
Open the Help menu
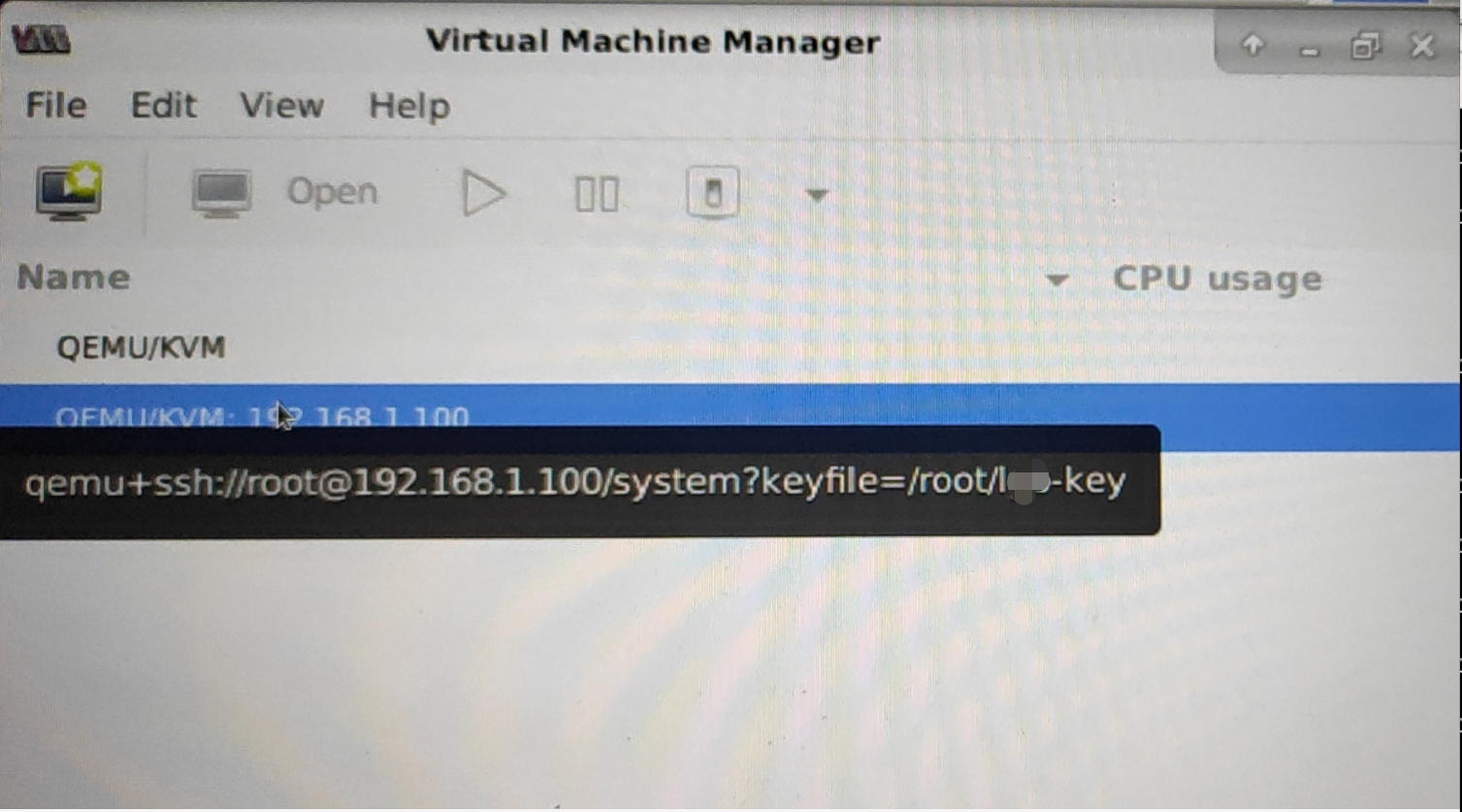click(x=408, y=106)
